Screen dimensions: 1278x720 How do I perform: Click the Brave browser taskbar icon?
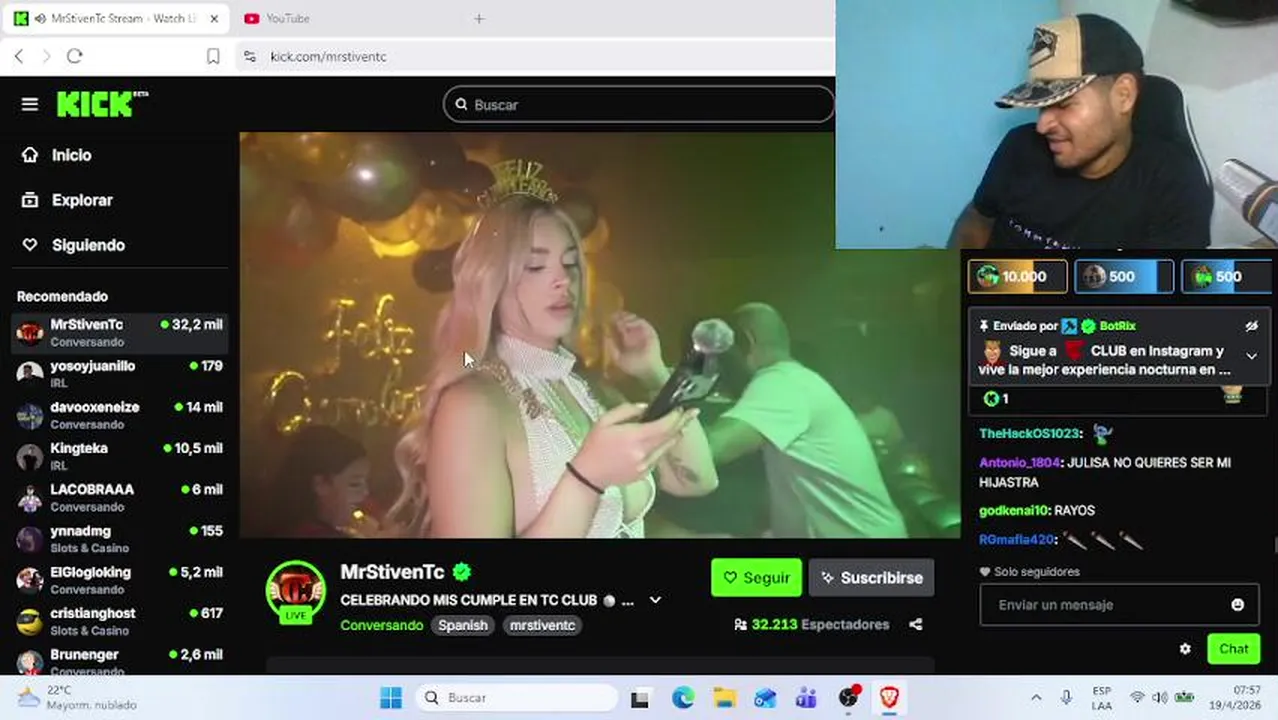[x=889, y=697]
